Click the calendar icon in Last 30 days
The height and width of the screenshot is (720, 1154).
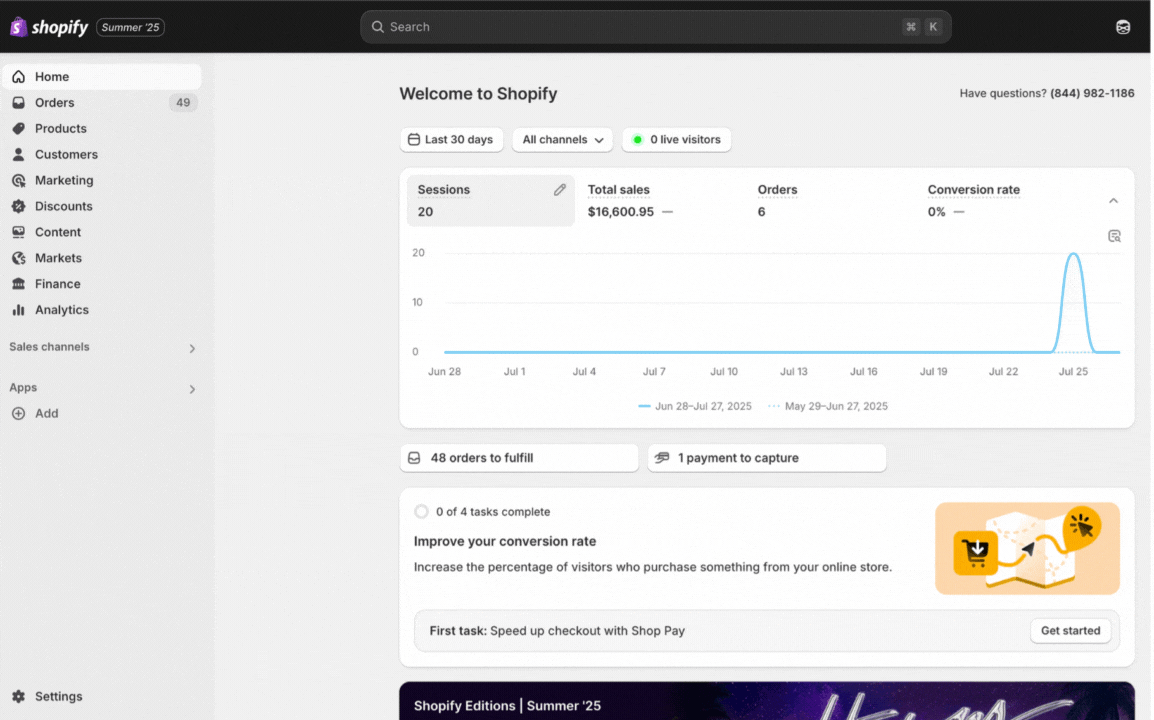pyautogui.click(x=414, y=139)
